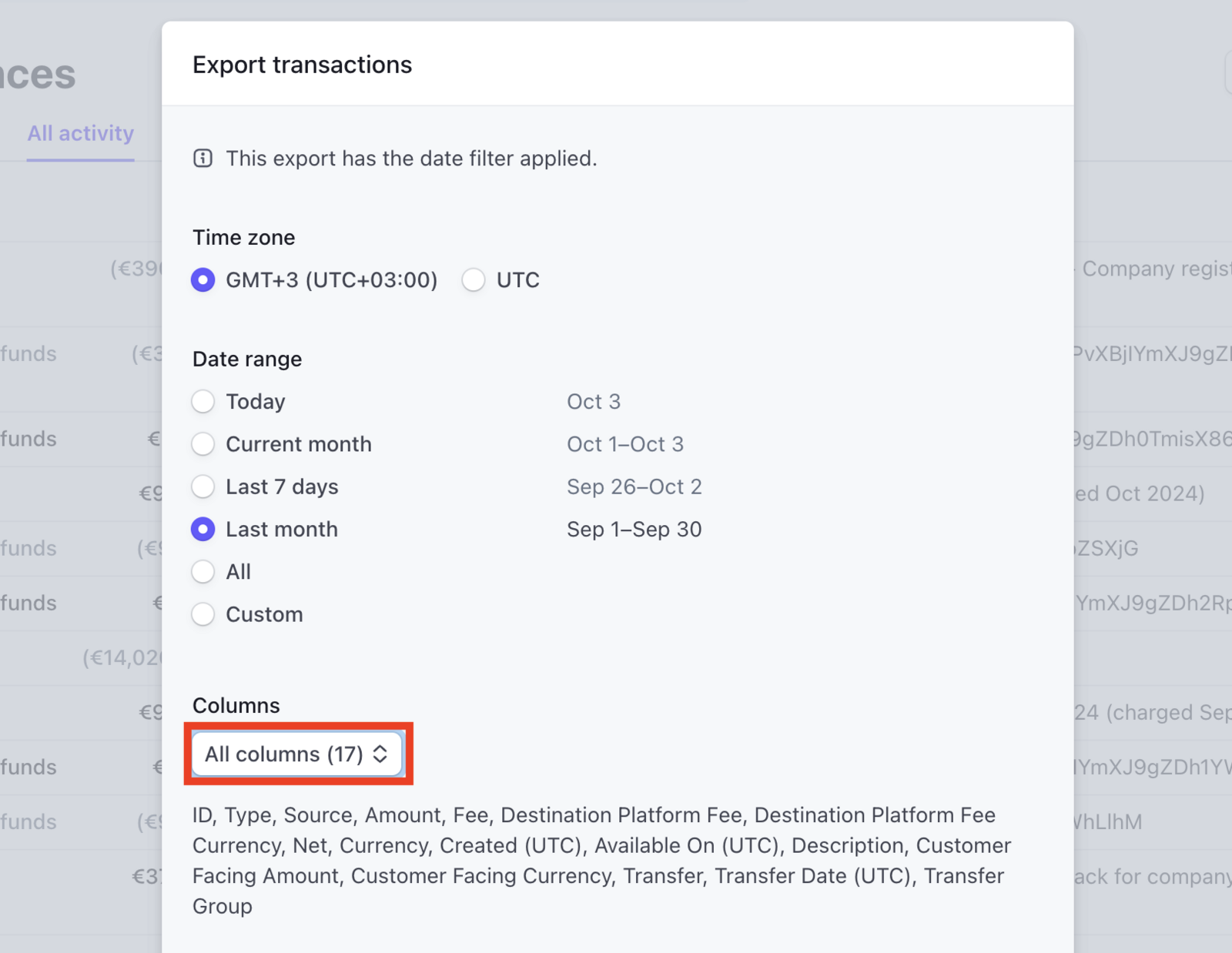This screenshot has height=953, width=1232.
Task: Open the All columns (17) dropdown
Action: [296, 754]
